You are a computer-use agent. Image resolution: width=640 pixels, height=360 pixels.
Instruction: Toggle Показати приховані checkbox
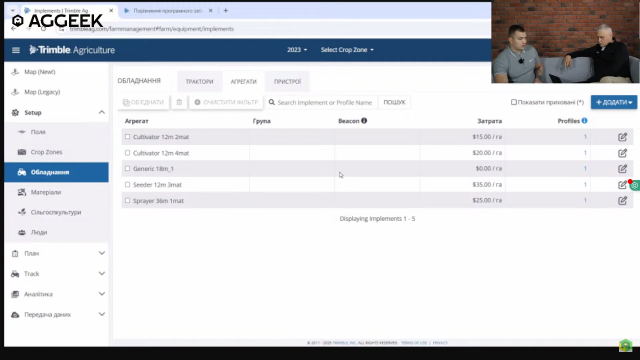pos(514,102)
